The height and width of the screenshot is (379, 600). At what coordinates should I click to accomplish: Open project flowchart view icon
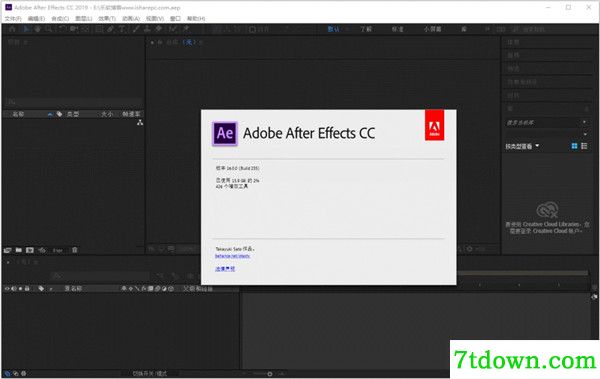pos(140,123)
